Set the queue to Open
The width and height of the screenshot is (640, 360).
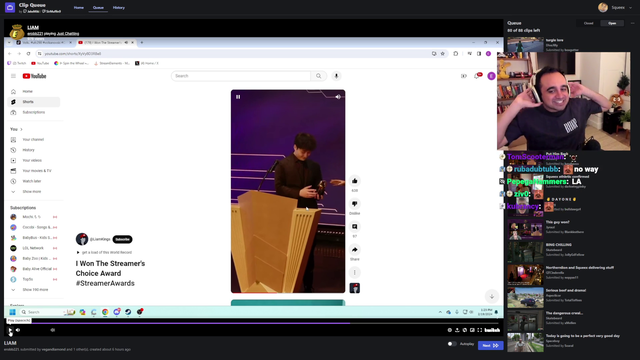pos(612,23)
